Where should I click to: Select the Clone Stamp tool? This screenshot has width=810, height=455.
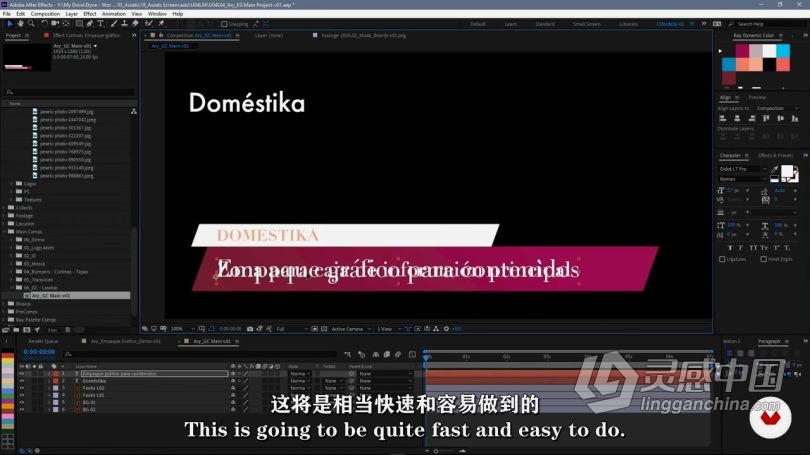click(x=124, y=24)
